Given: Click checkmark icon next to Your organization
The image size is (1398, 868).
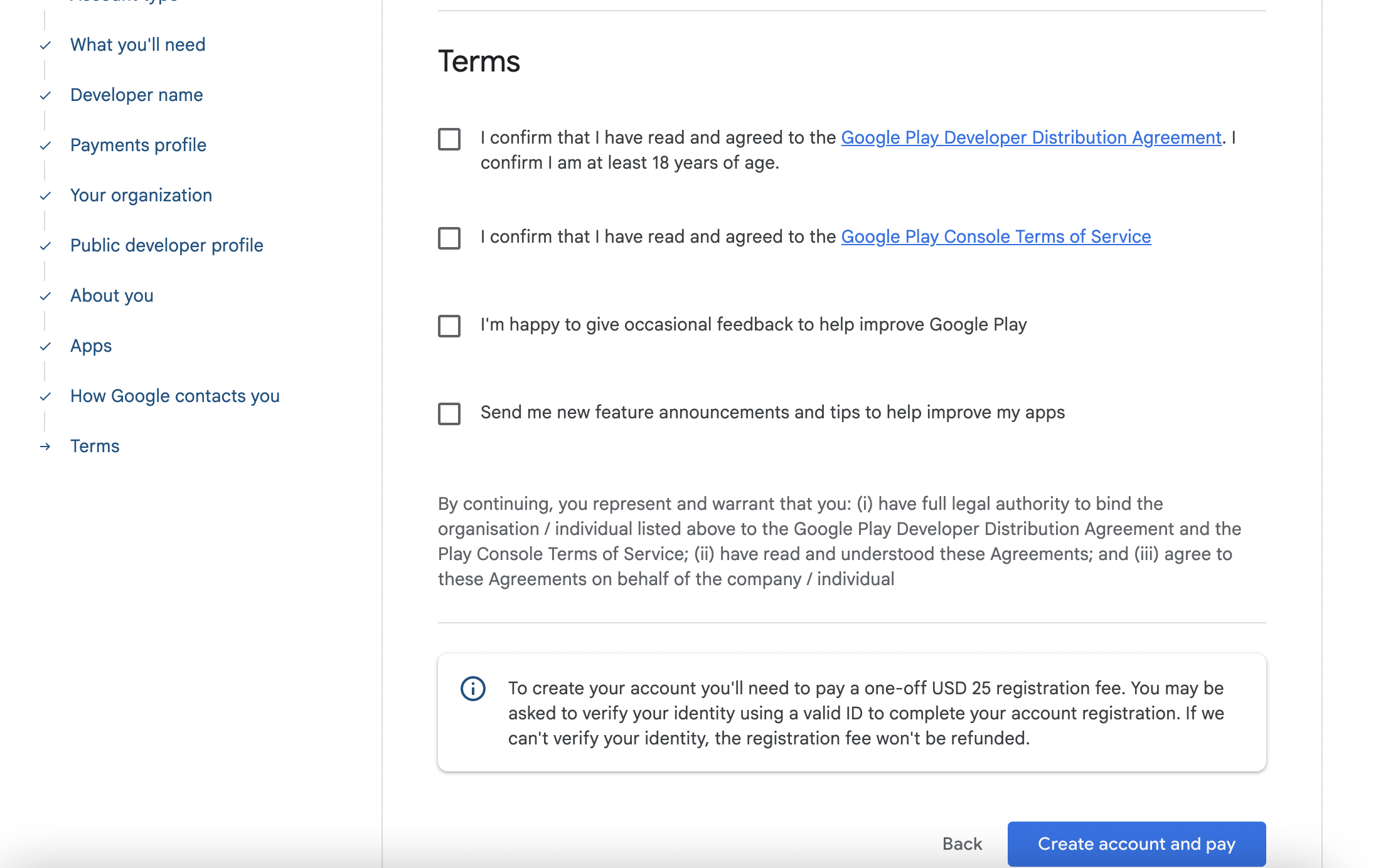Looking at the screenshot, I should (45, 196).
